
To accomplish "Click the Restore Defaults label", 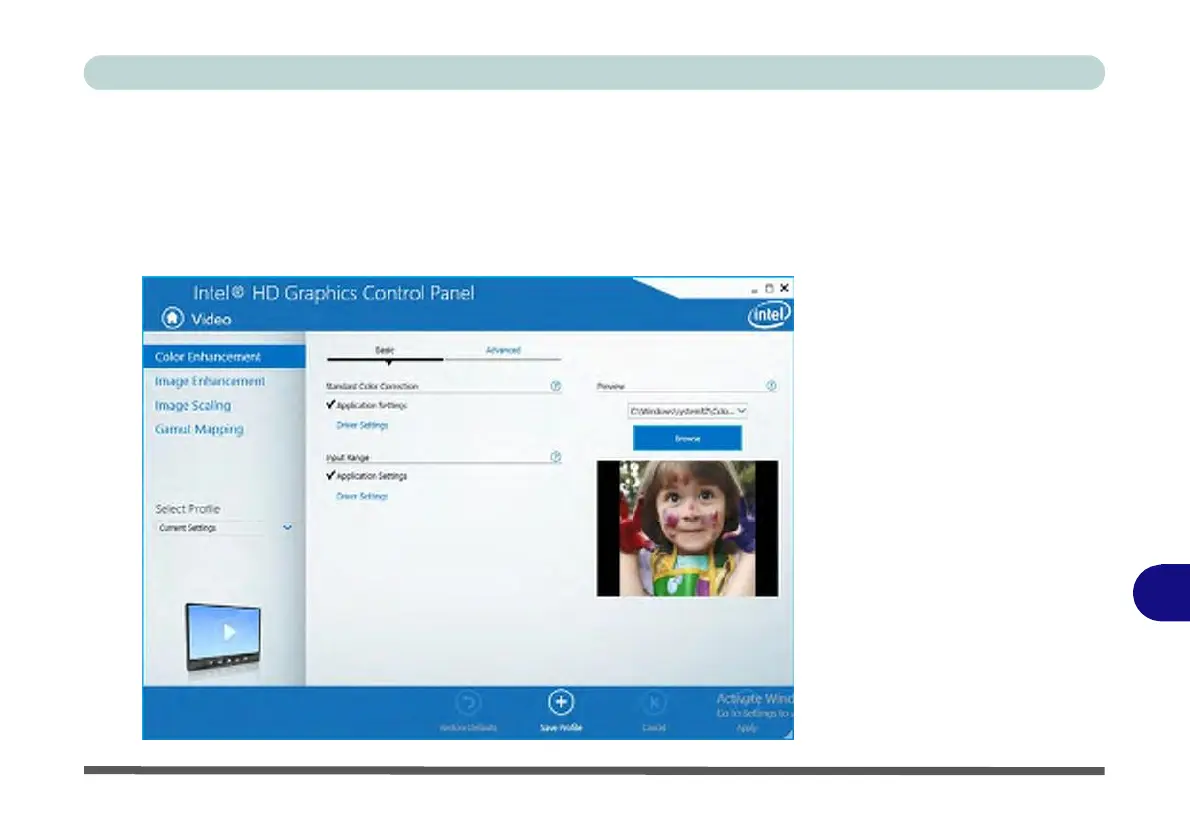I will 468,728.
